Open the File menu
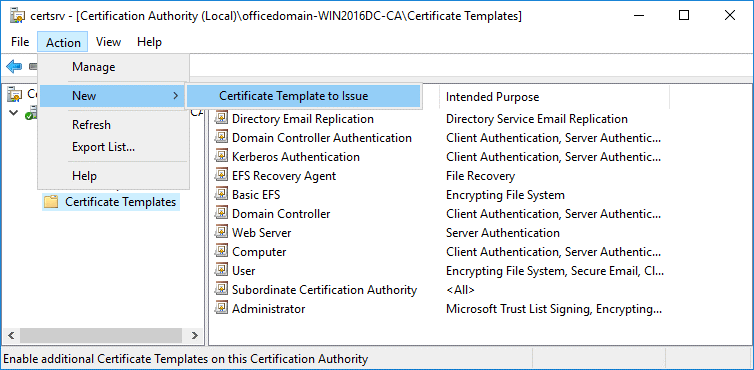754x370 pixels. click(20, 42)
